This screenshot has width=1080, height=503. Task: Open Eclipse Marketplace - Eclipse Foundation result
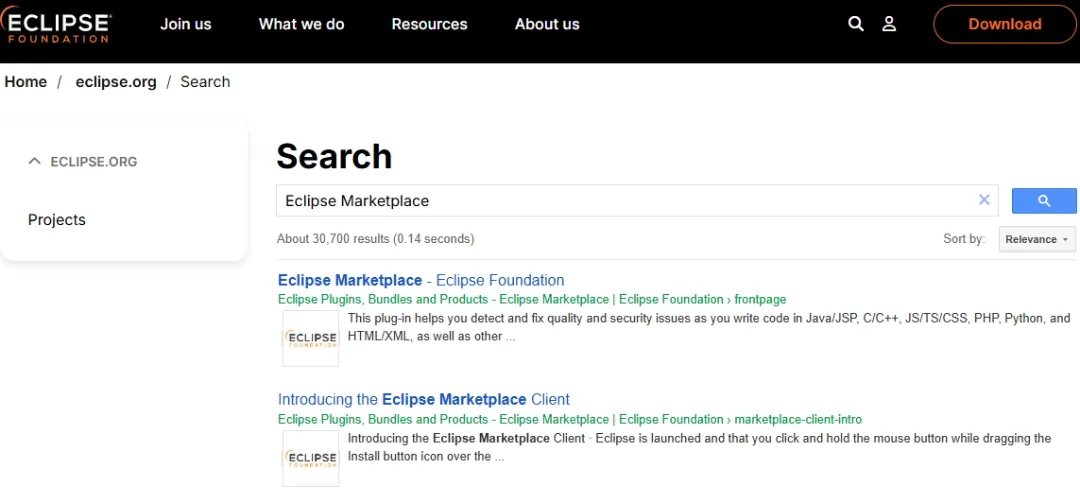[421, 280]
